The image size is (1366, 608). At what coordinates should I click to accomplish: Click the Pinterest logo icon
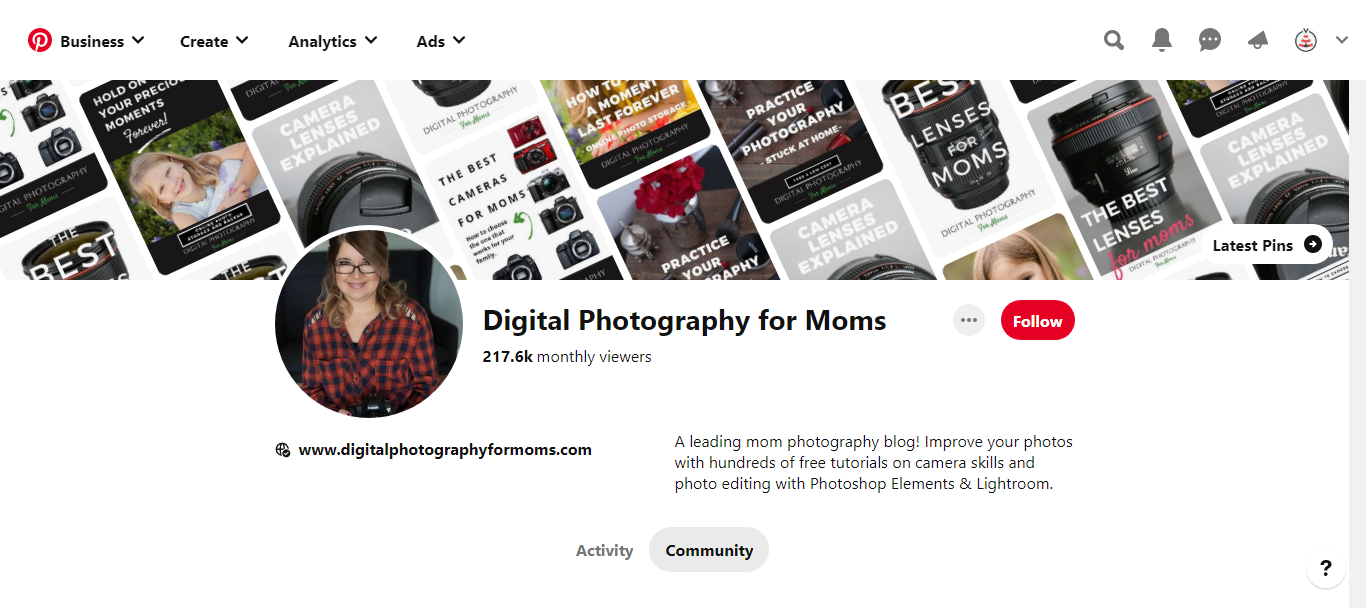tap(40, 41)
